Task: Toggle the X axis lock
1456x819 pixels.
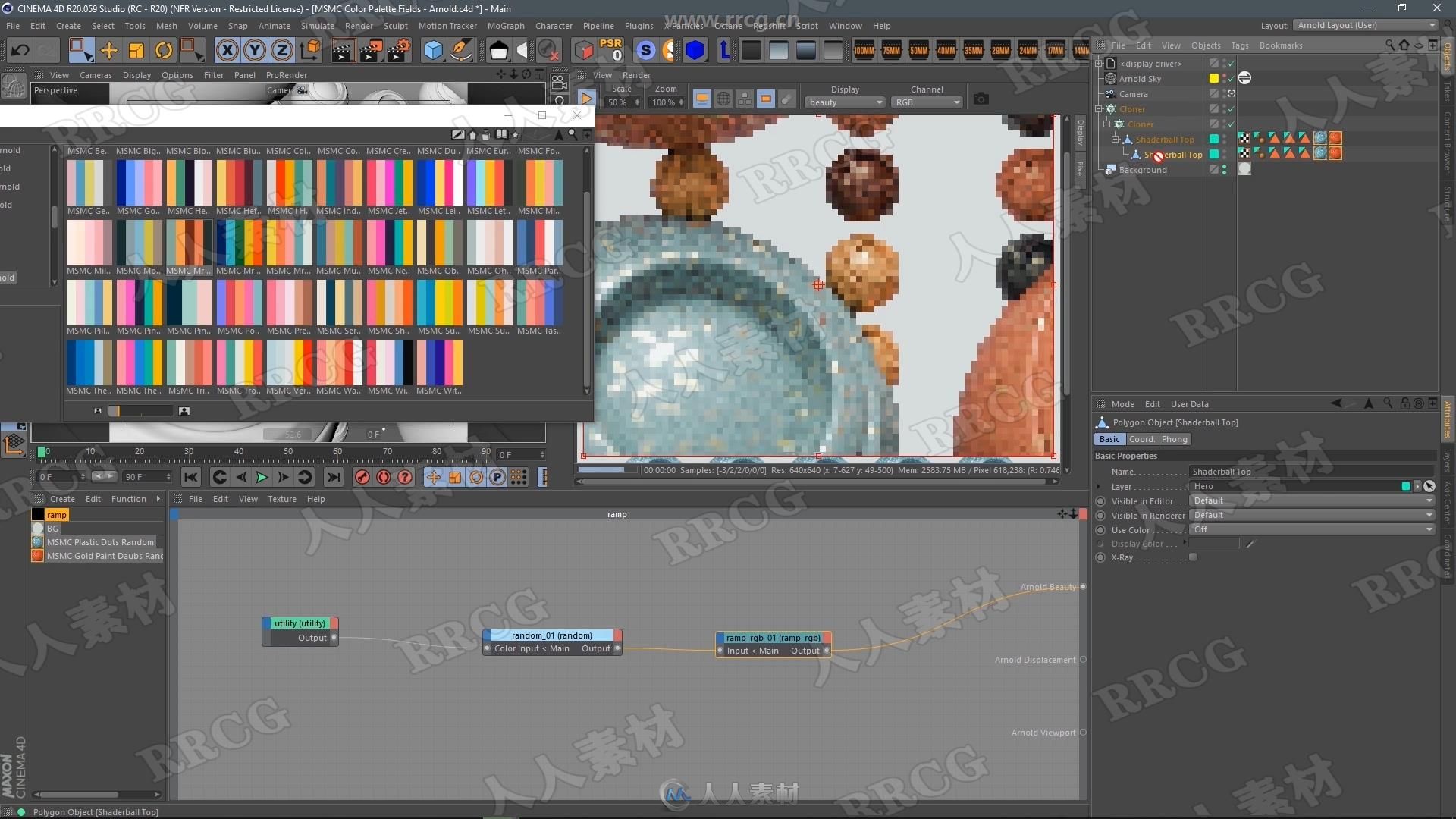Action: pos(227,51)
